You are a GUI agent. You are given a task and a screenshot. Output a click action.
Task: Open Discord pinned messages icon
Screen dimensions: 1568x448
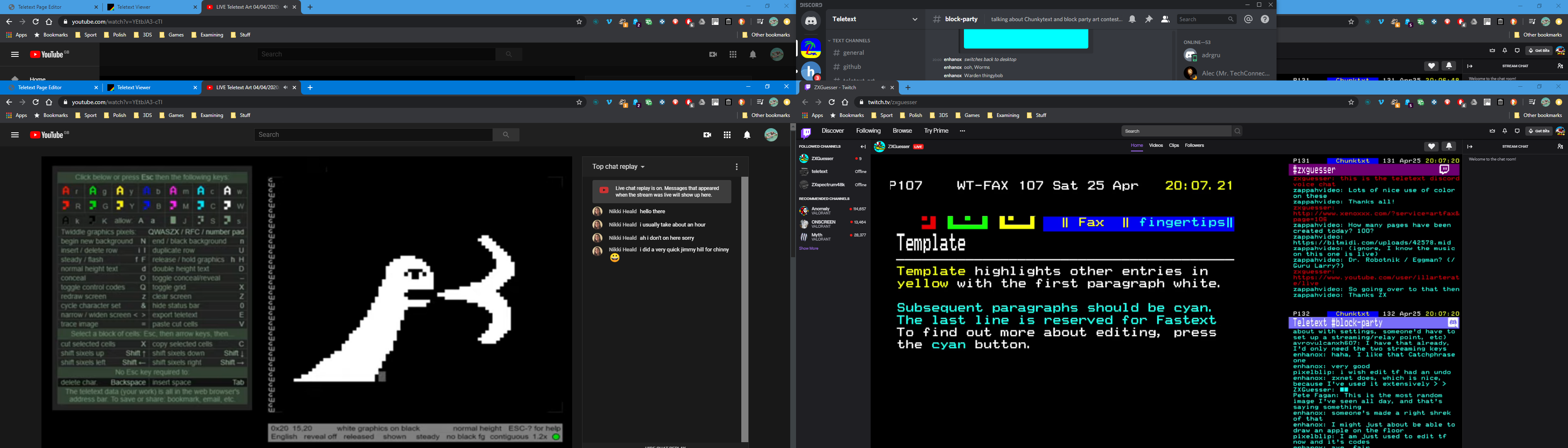point(1148,19)
